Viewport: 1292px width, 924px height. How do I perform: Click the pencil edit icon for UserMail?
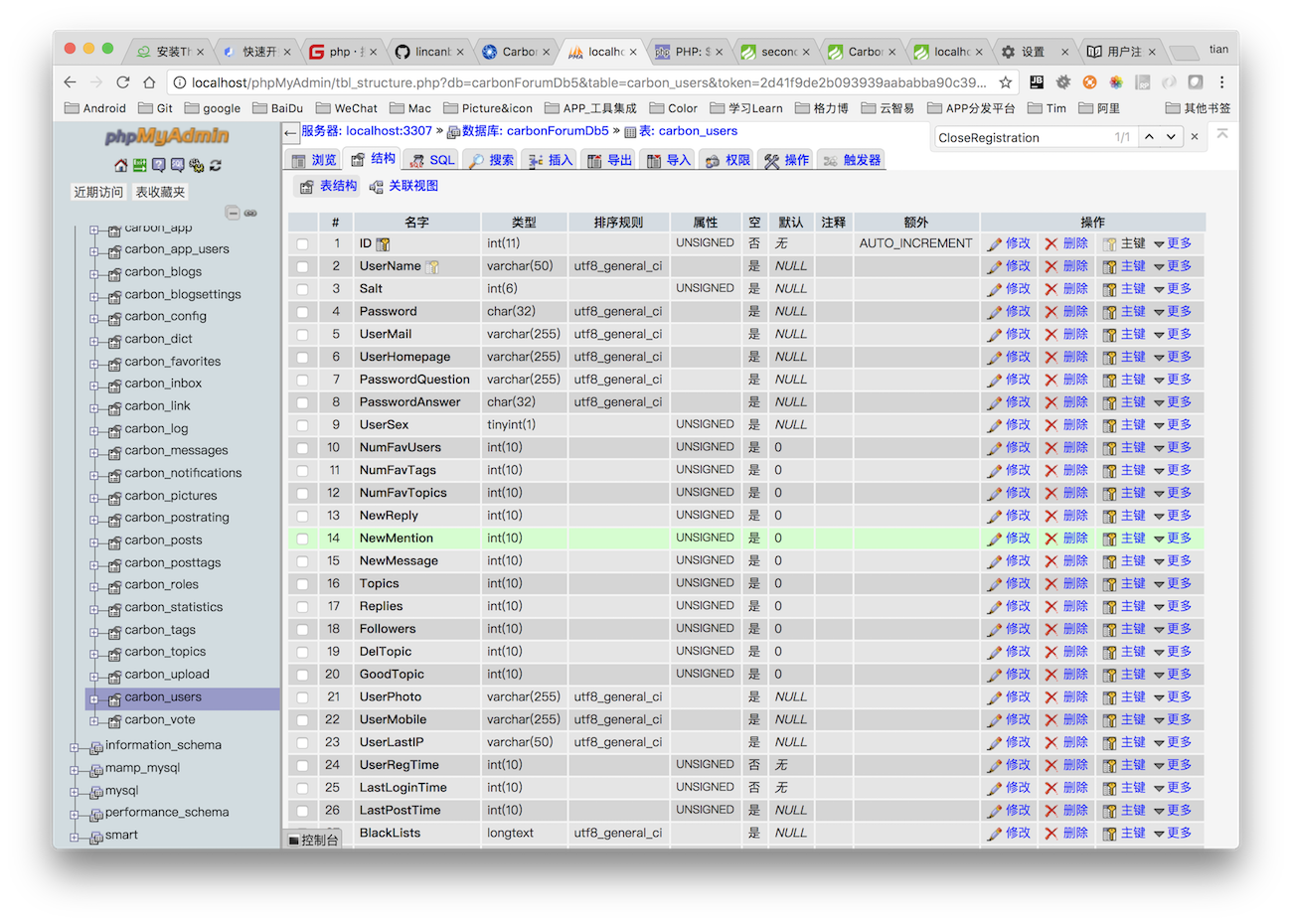pyautogui.click(x=994, y=335)
